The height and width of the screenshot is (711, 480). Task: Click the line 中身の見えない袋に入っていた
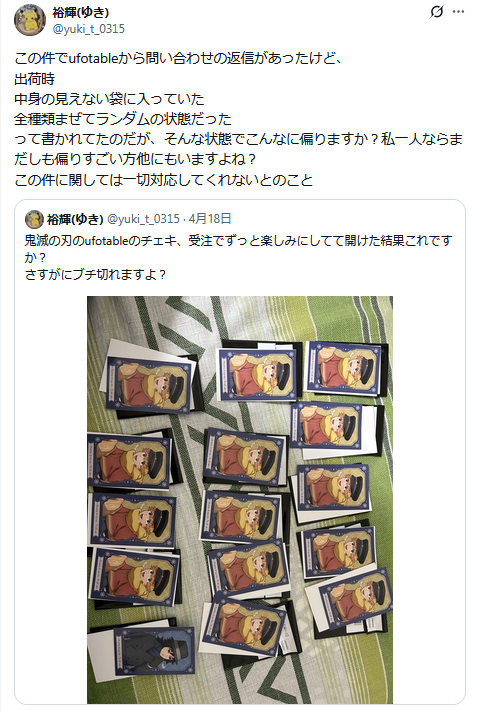[x=109, y=99]
